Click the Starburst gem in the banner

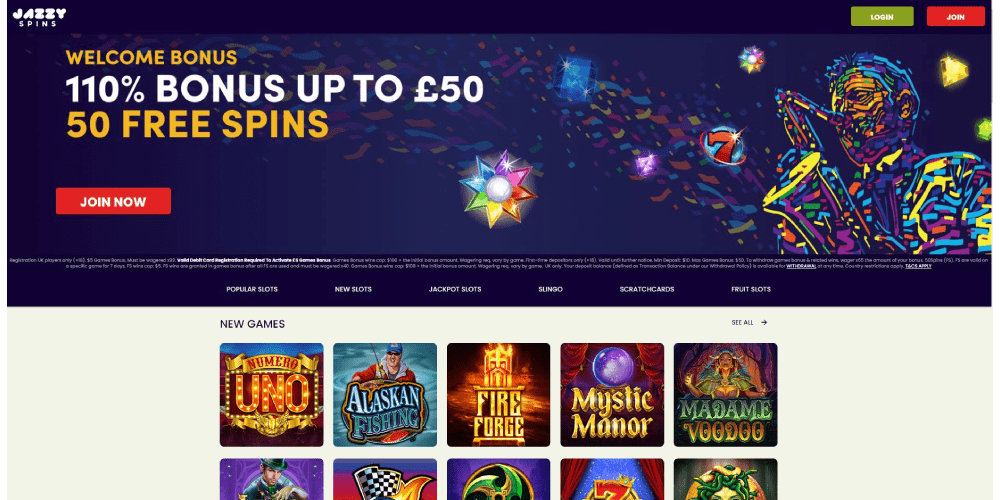click(498, 189)
